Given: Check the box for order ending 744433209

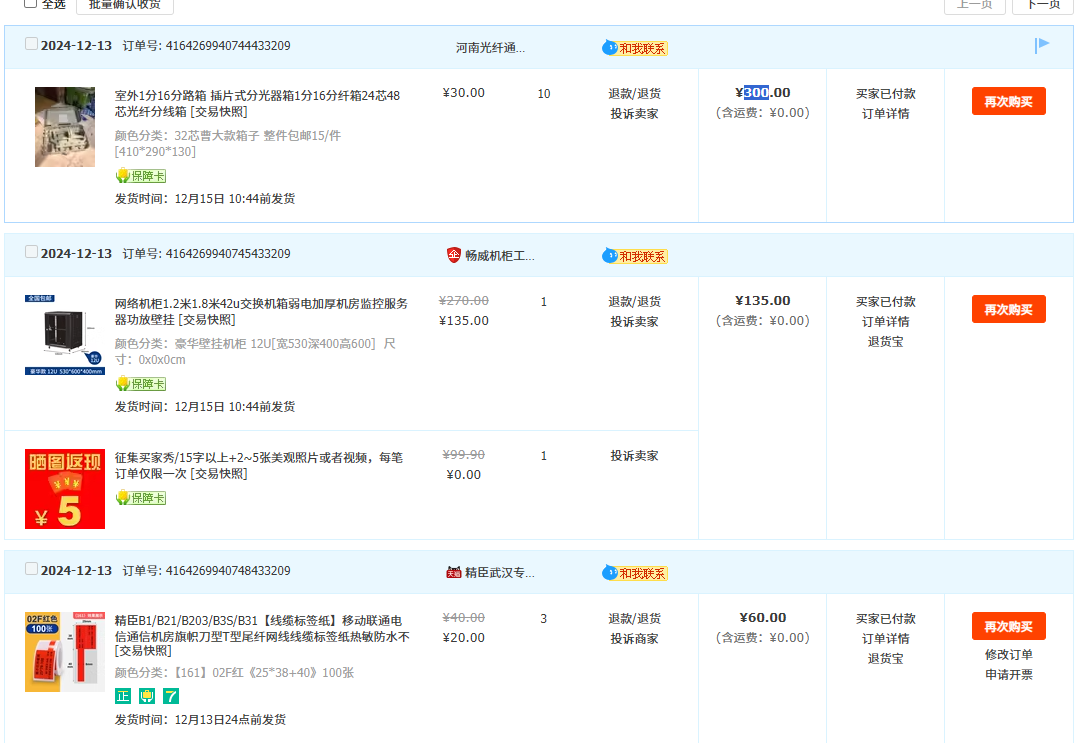Looking at the screenshot, I should pos(31,44).
